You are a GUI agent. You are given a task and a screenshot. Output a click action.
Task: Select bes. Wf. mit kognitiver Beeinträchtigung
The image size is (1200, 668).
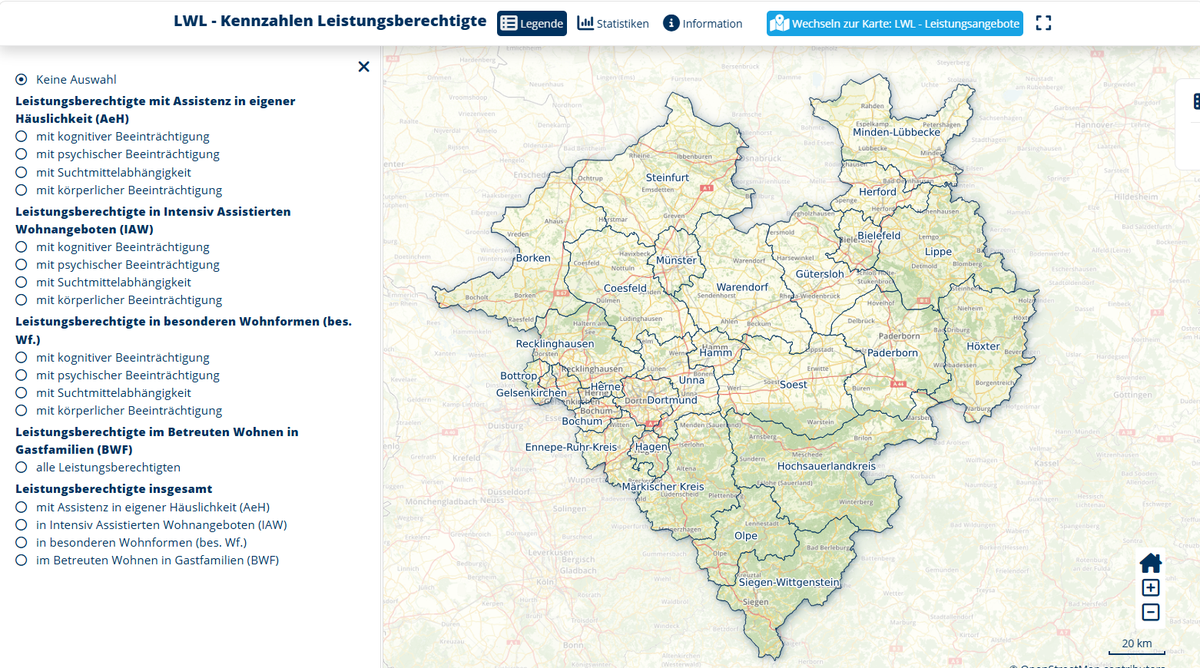tap(21, 357)
